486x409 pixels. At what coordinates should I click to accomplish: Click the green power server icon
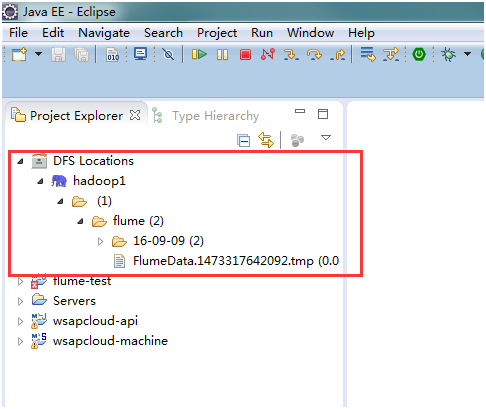pos(419,54)
